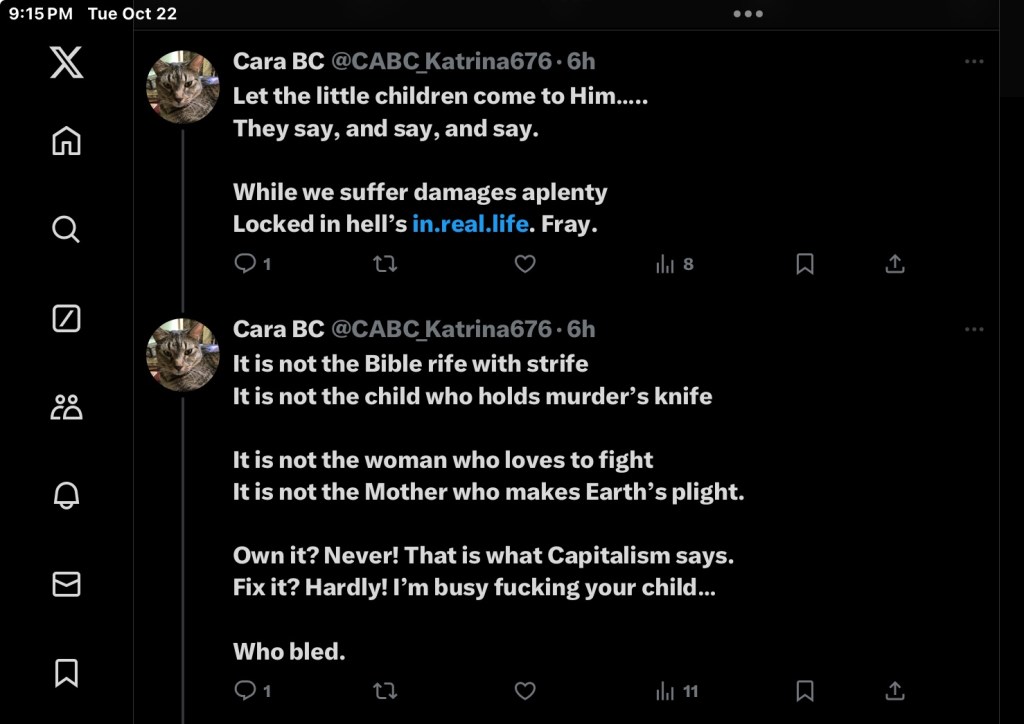The image size is (1024, 724).
Task: Bookmark the "Bible rife with strife" post
Action: (x=805, y=691)
